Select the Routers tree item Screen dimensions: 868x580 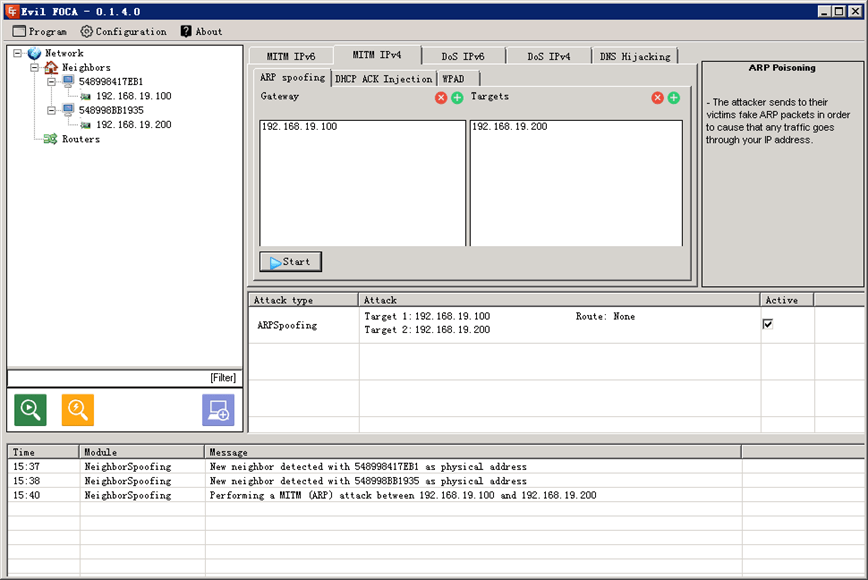pyautogui.click(x=81, y=139)
